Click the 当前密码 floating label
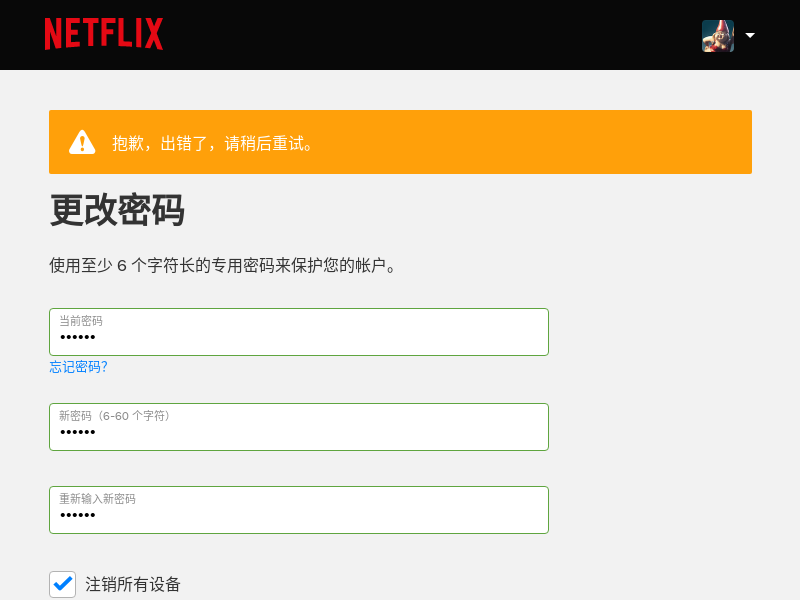Viewport: 800px width, 600px height. click(81, 321)
